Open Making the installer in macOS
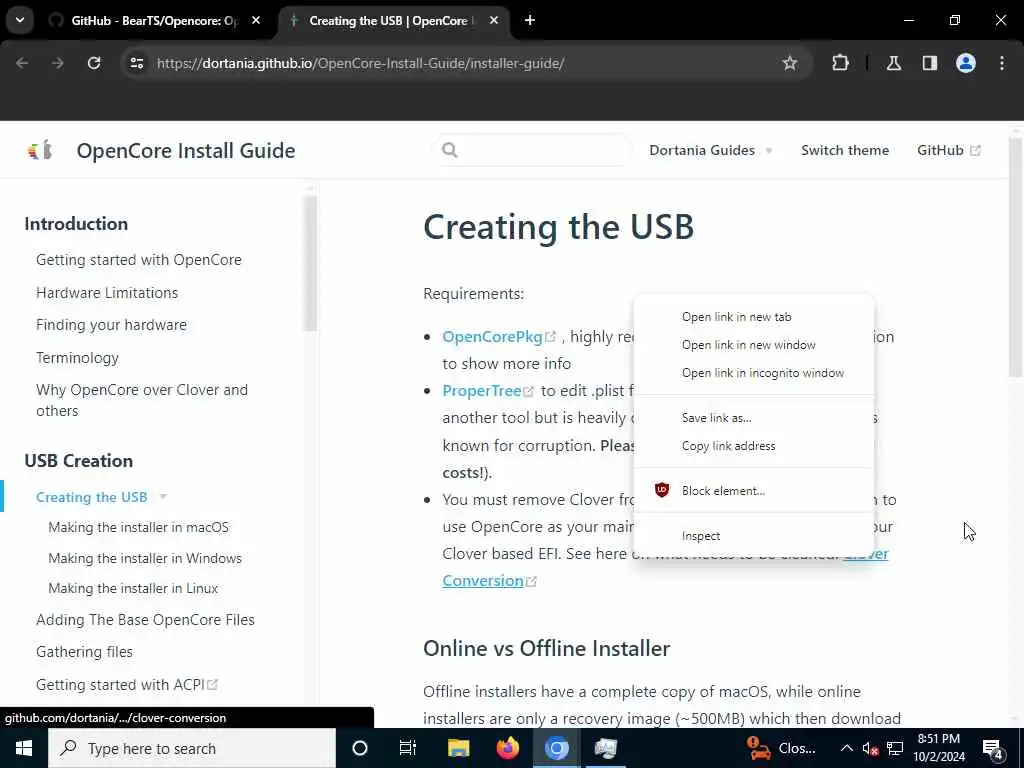 138,527
